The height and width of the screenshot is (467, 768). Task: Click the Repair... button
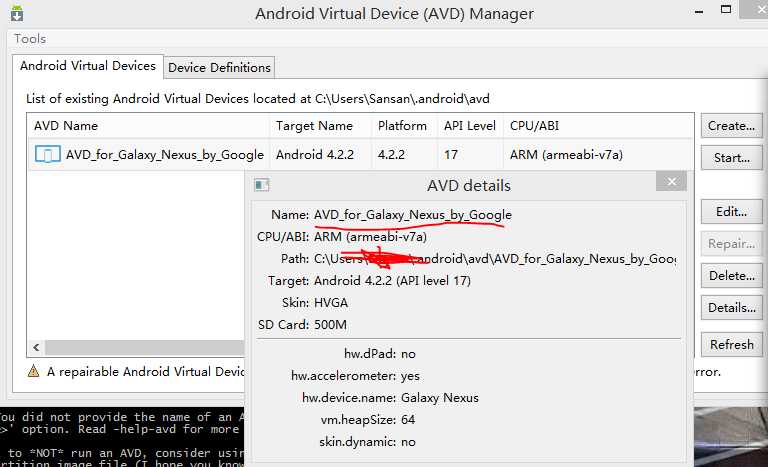click(731, 244)
